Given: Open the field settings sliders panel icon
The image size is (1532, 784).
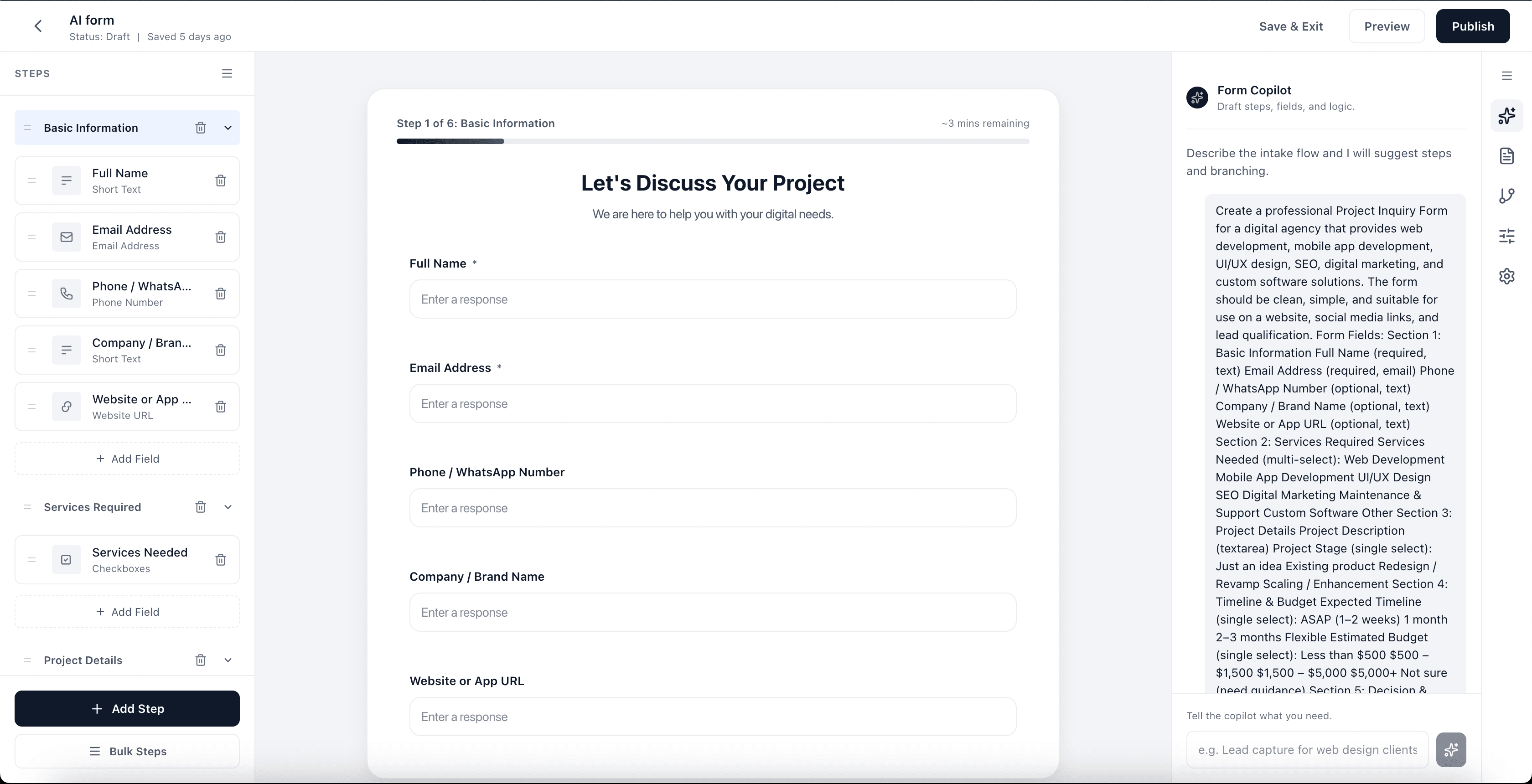Looking at the screenshot, I should pyautogui.click(x=1507, y=236).
